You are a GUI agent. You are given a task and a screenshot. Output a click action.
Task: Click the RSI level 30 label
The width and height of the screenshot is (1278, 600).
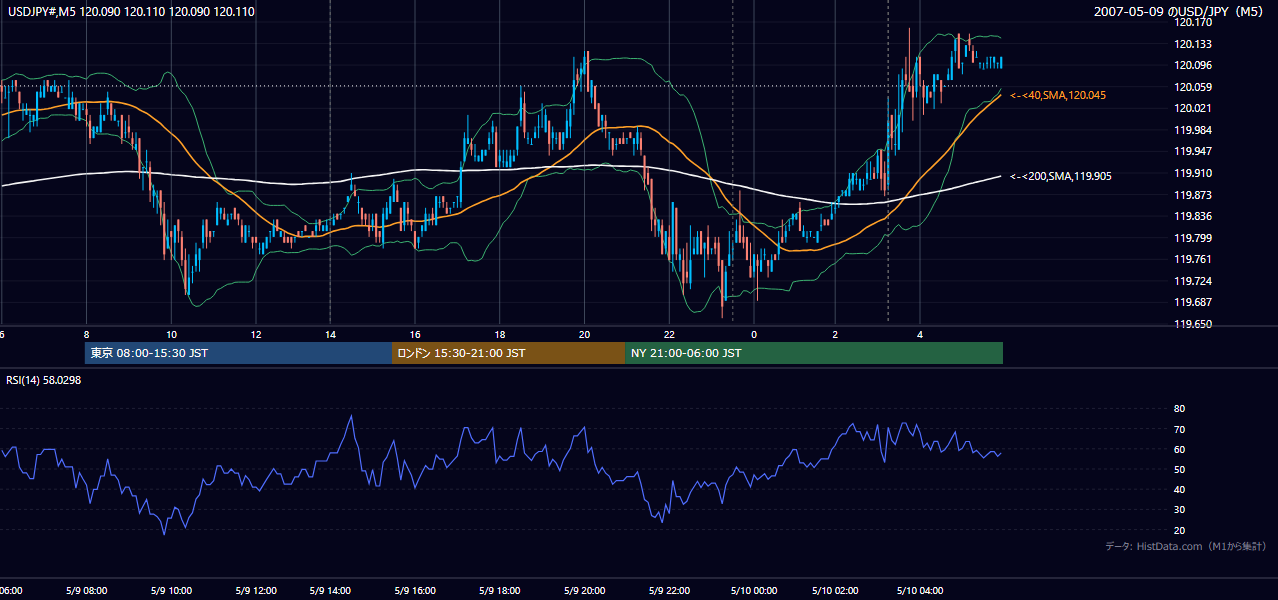pos(1179,510)
